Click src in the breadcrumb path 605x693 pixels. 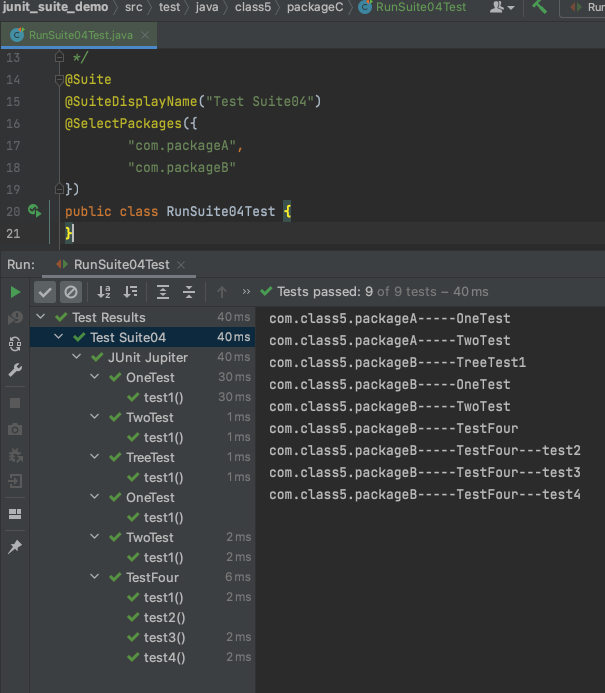click(133, 7)
